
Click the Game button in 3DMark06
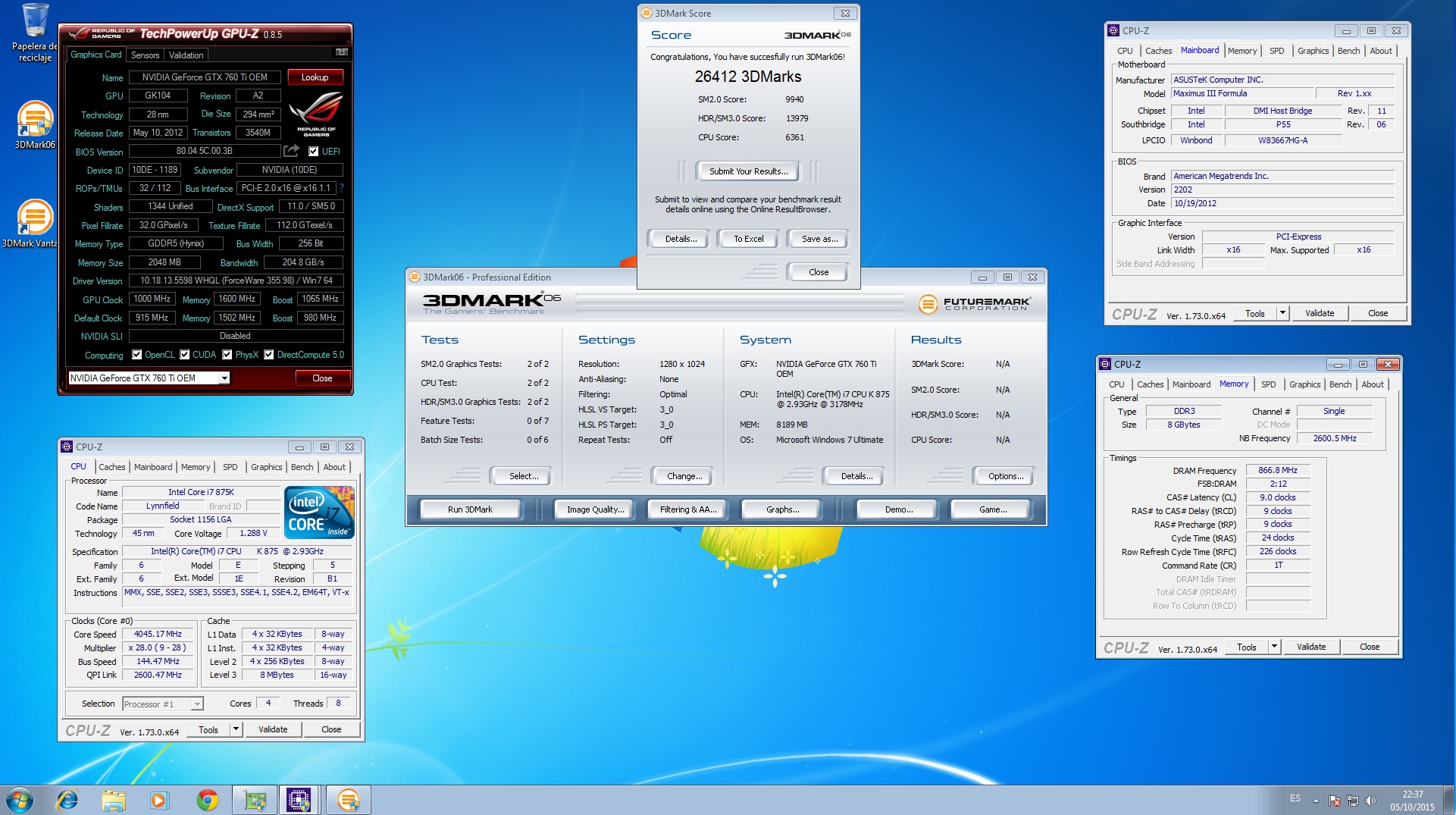pos(992,509)
